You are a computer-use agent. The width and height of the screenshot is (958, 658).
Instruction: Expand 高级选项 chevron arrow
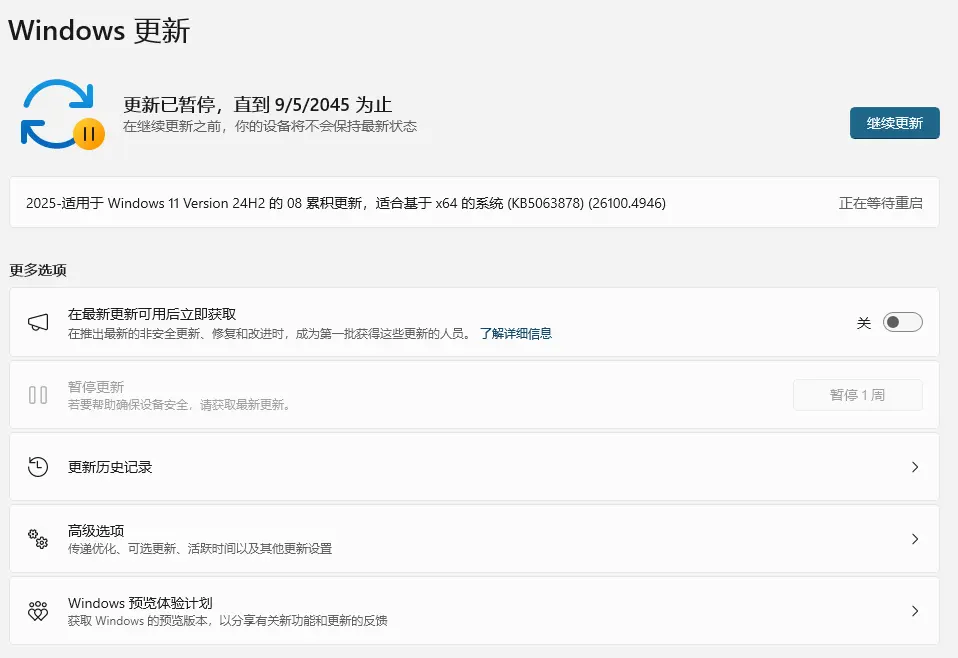pyautogui.click(x=915, y=539)
